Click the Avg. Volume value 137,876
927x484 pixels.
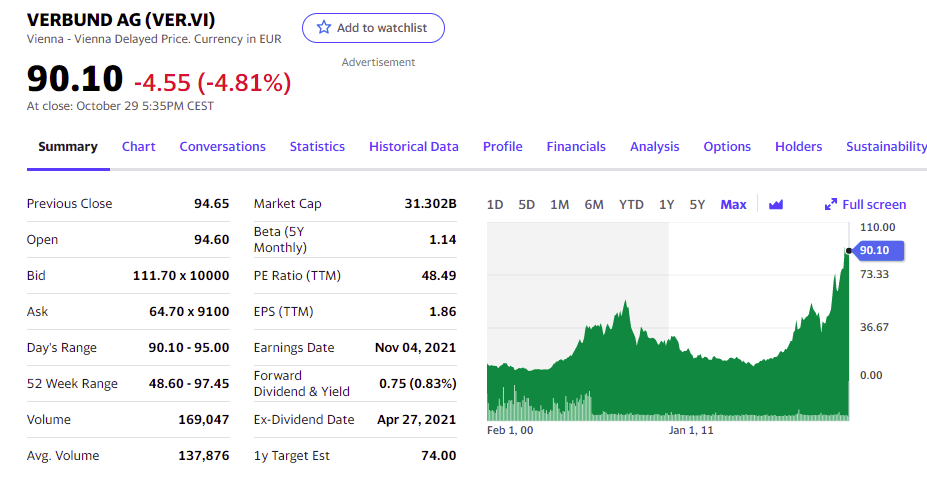[203, 456]
